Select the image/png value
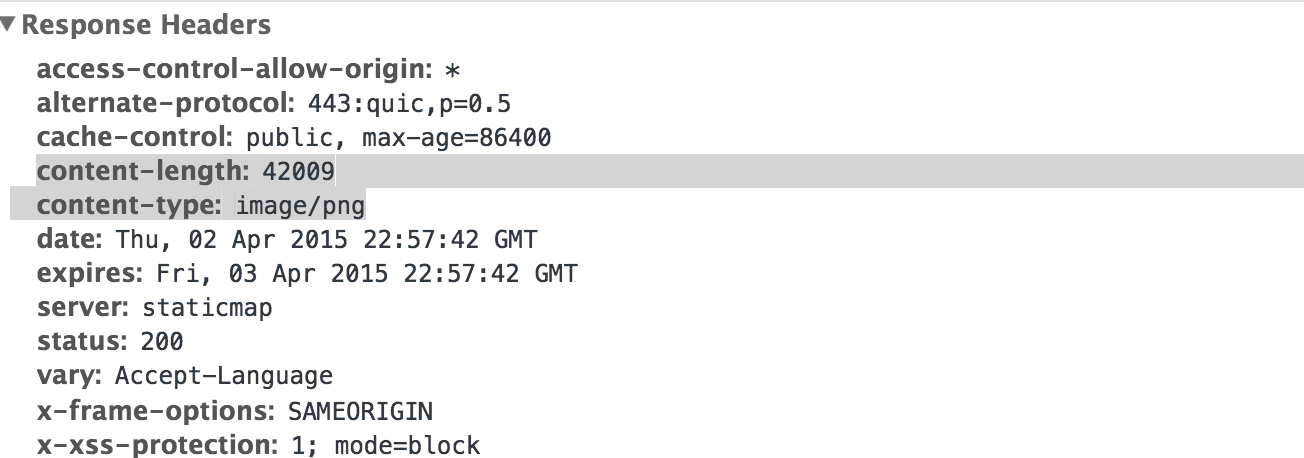1304x458 pixels. tap(300, 206)
